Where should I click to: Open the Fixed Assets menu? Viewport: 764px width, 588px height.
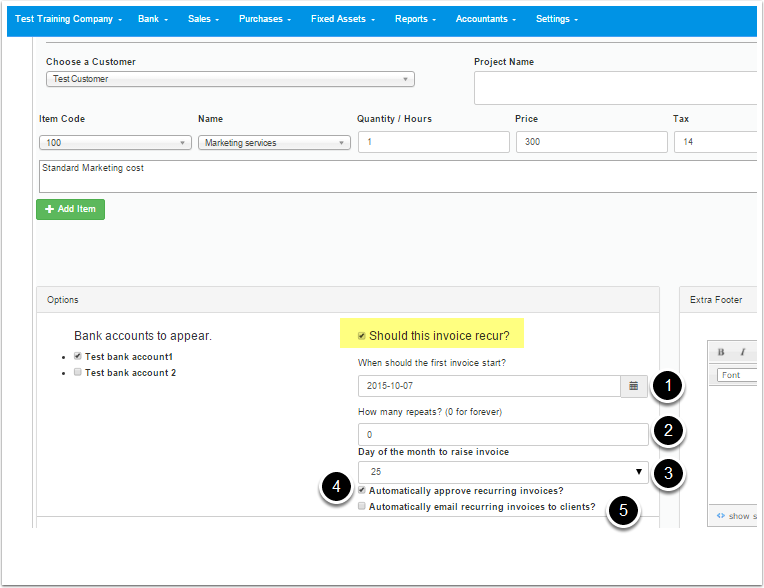click(343, 19)
